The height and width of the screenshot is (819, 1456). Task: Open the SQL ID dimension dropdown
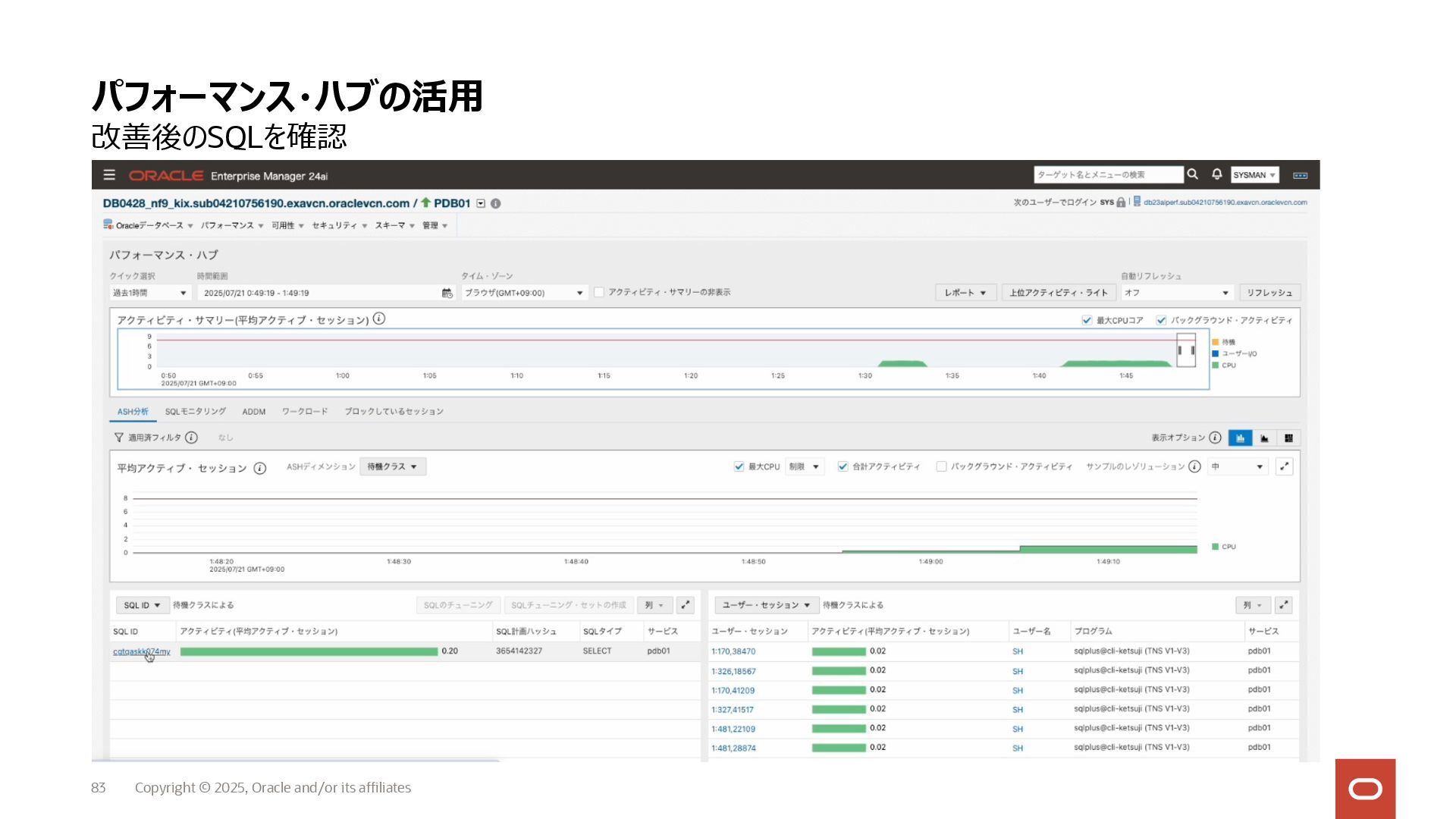tap(142, 605)
